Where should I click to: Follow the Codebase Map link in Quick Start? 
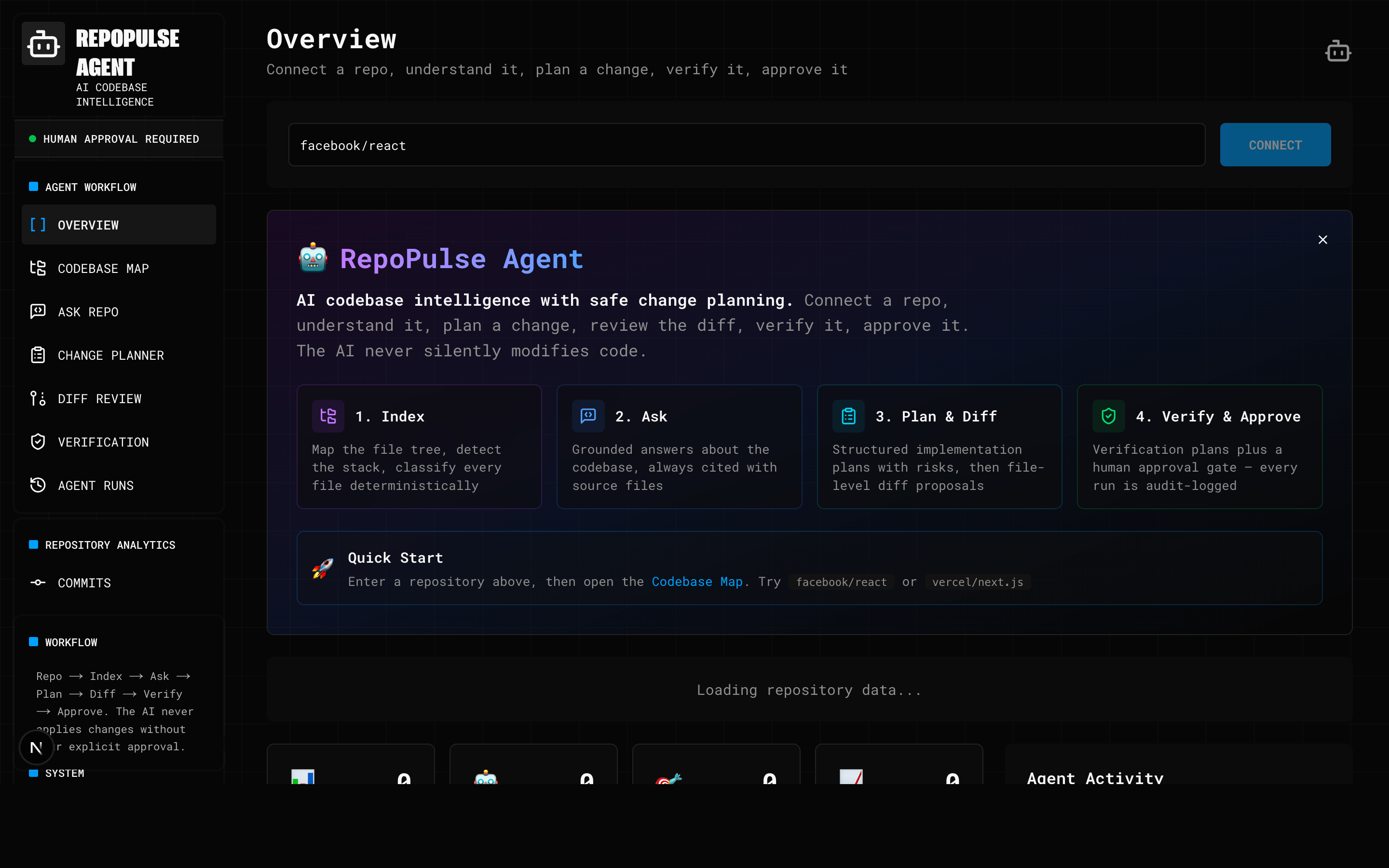697,582
